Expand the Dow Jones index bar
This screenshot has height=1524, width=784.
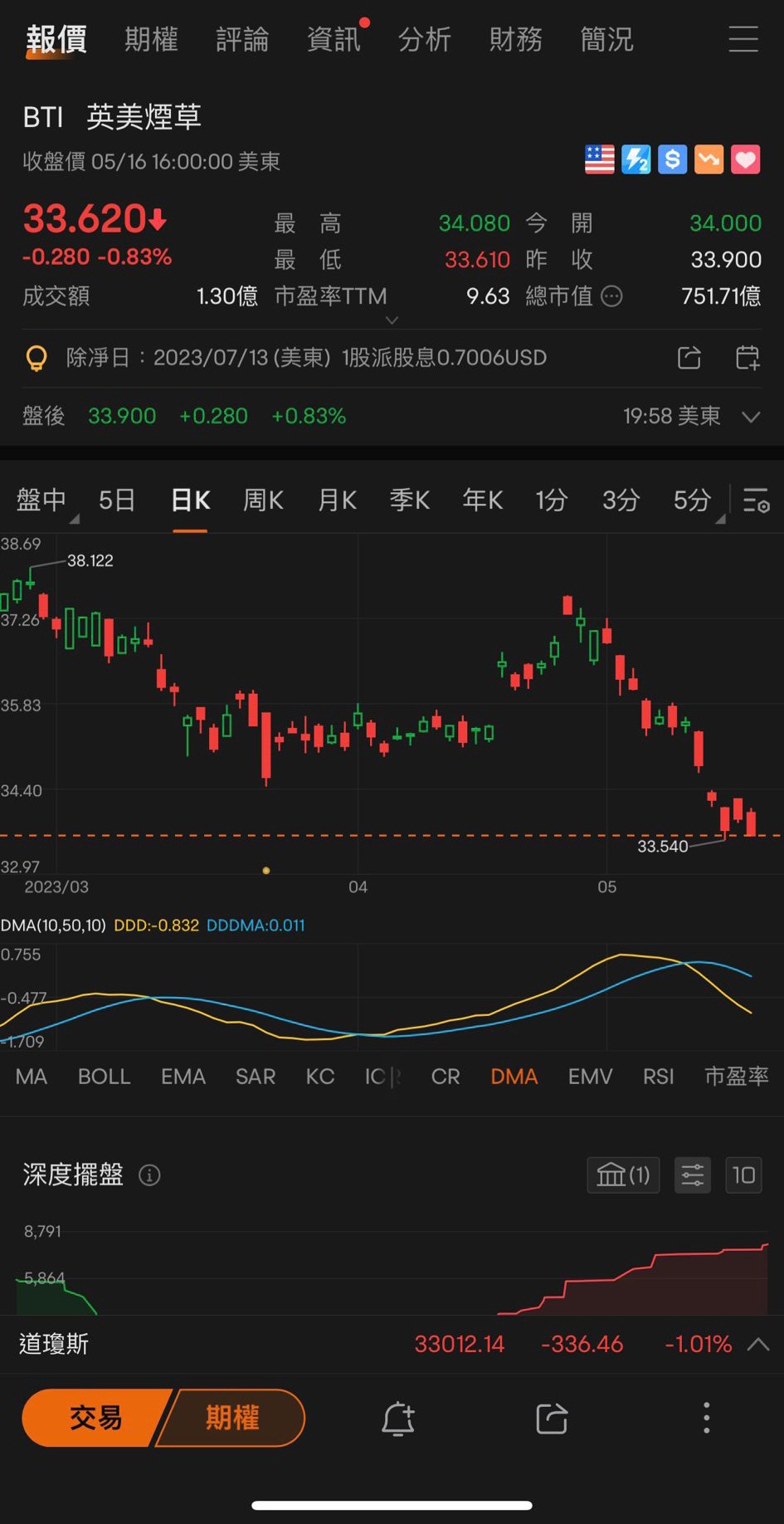tap(758, 1345)
